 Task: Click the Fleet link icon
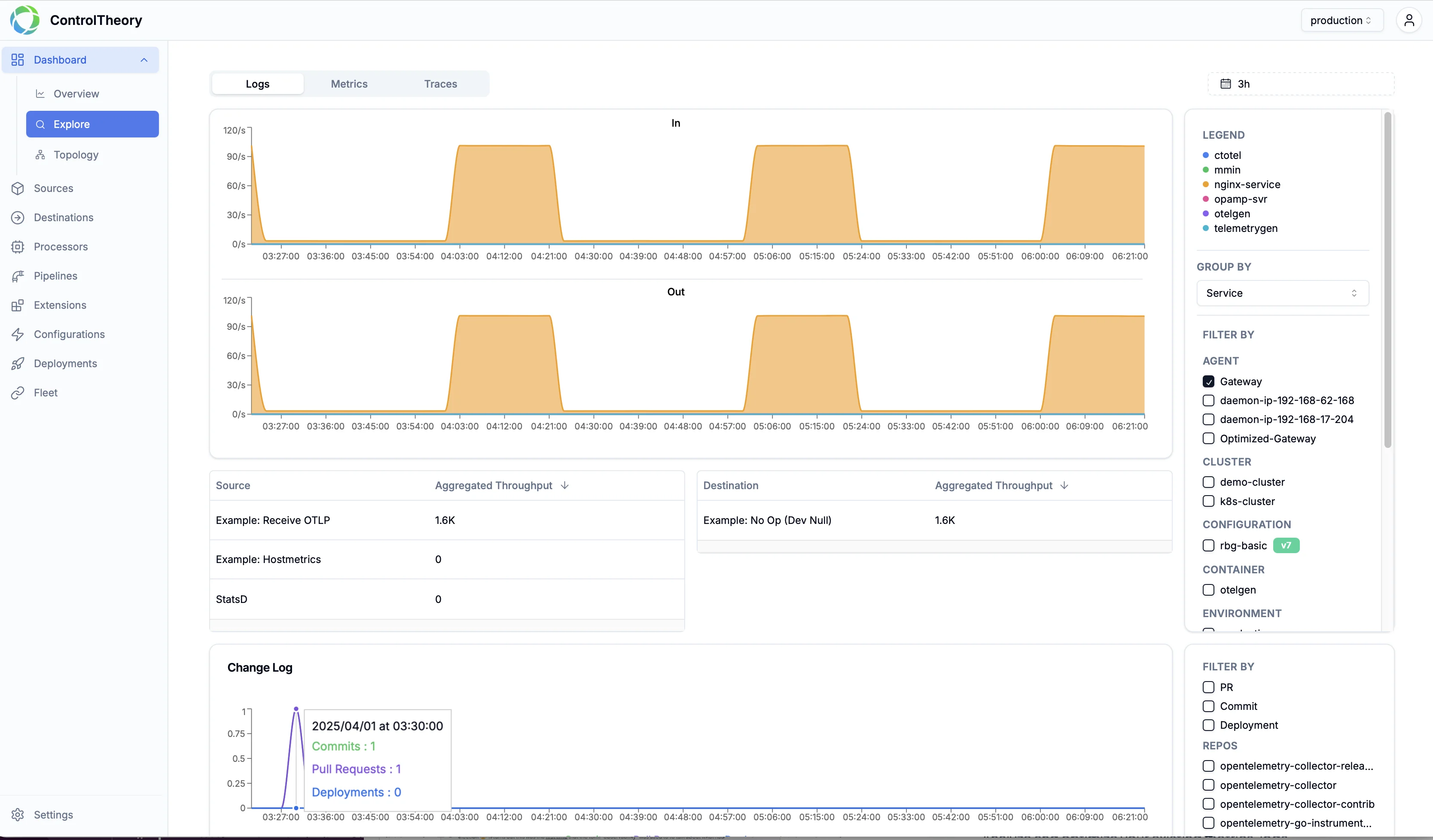pos(18,393)
